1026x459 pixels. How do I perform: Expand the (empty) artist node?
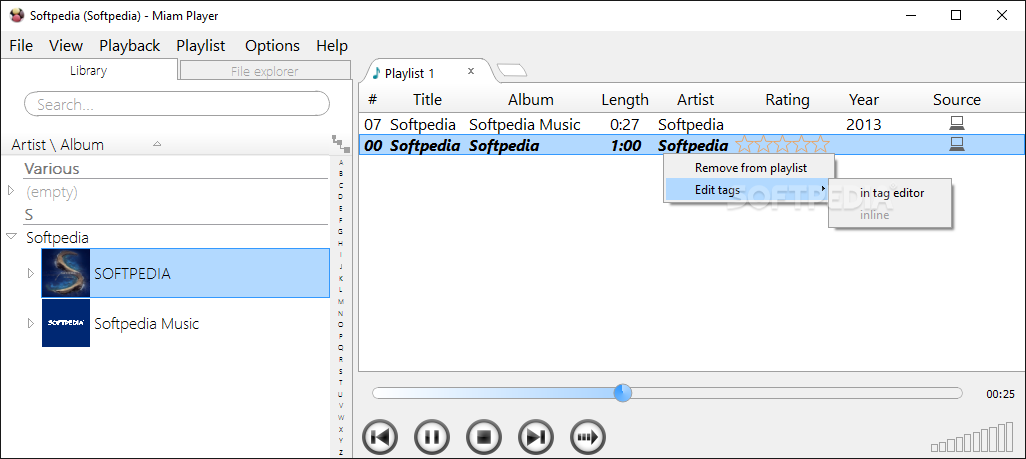point(10,191)
